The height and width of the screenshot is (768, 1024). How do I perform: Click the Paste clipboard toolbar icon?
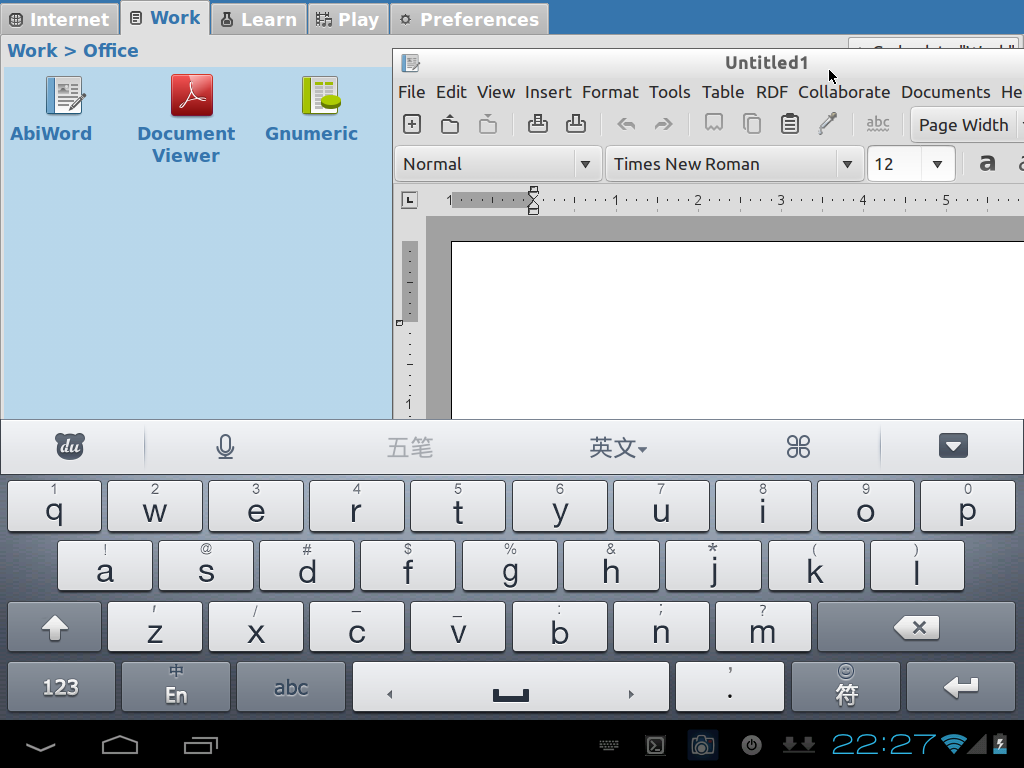(x=790, y=124)
